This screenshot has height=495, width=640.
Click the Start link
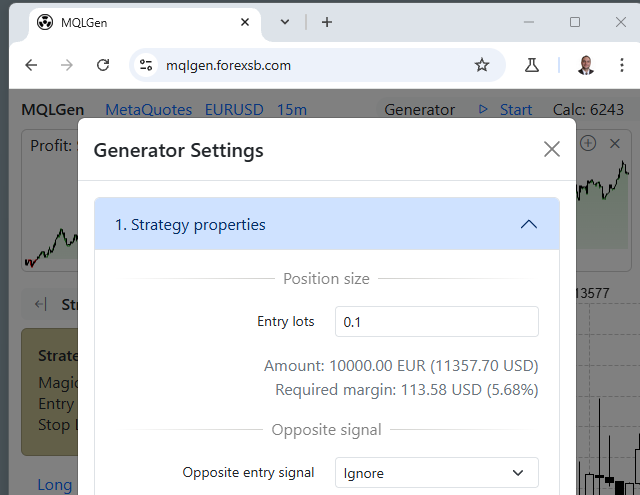(516, 109)
